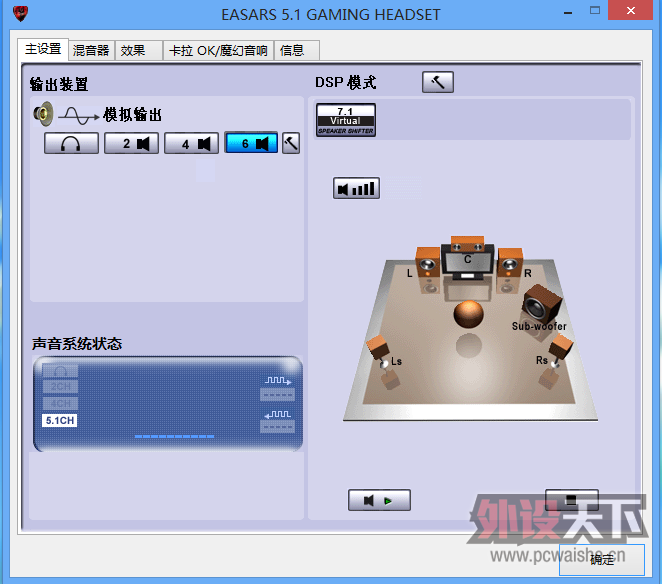
Task: Switch to the 混音器 tab
Action: [91, 50]
